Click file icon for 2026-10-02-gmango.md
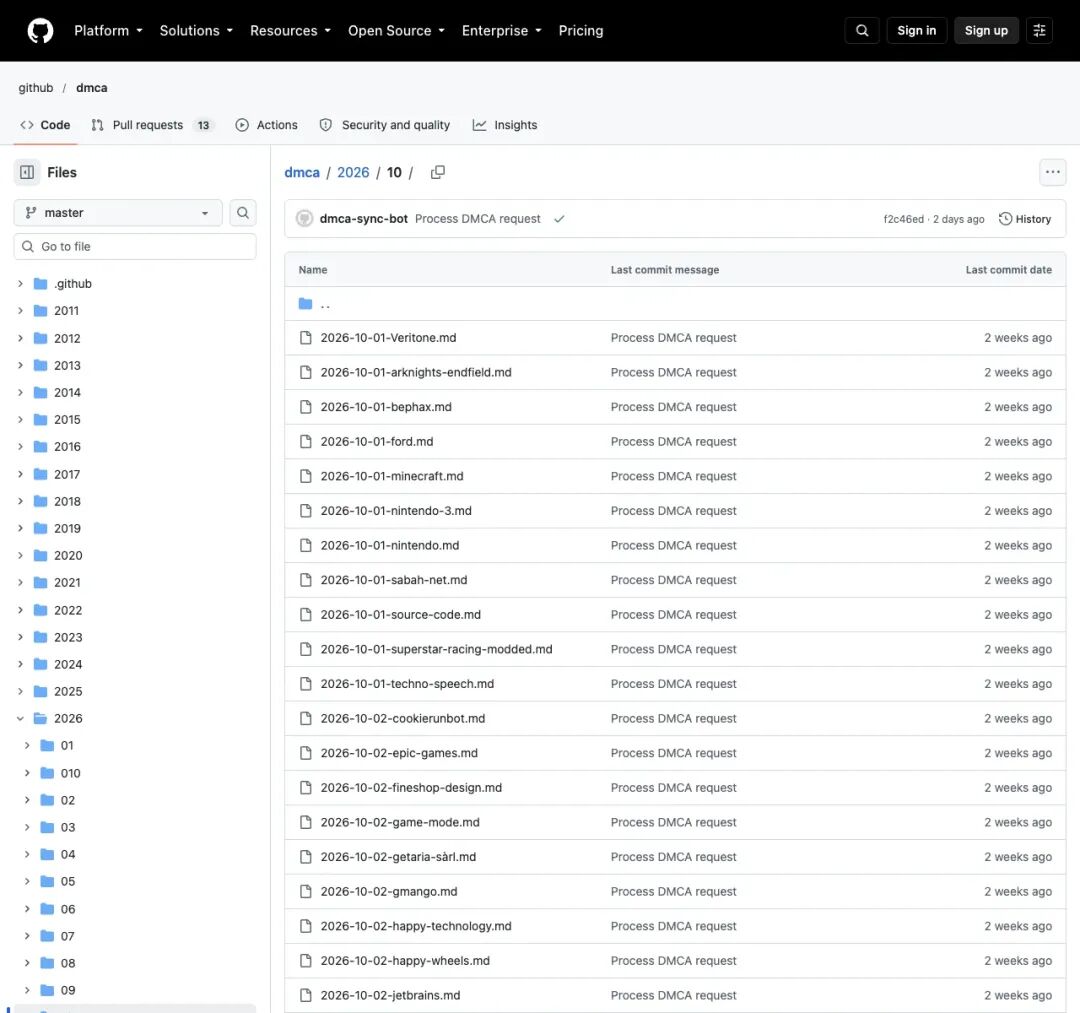Viewport: 1080px width, 1013px height. (306, 892)
